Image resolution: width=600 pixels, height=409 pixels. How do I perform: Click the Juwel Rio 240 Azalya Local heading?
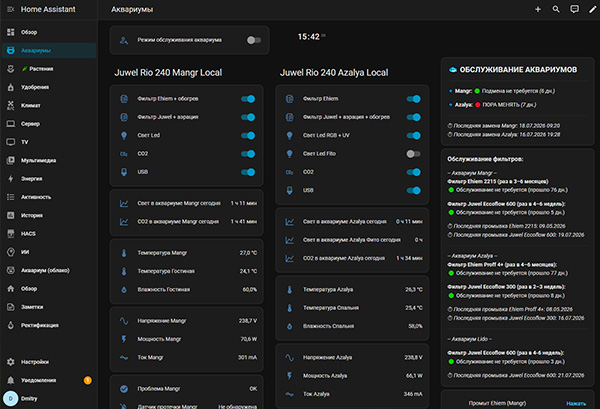click(334, 73)
